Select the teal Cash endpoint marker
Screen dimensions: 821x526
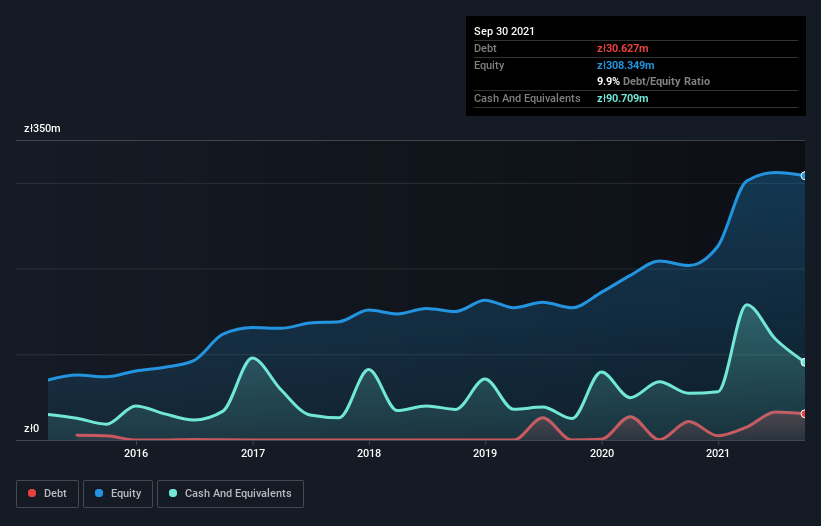click(x=804, y=362)
